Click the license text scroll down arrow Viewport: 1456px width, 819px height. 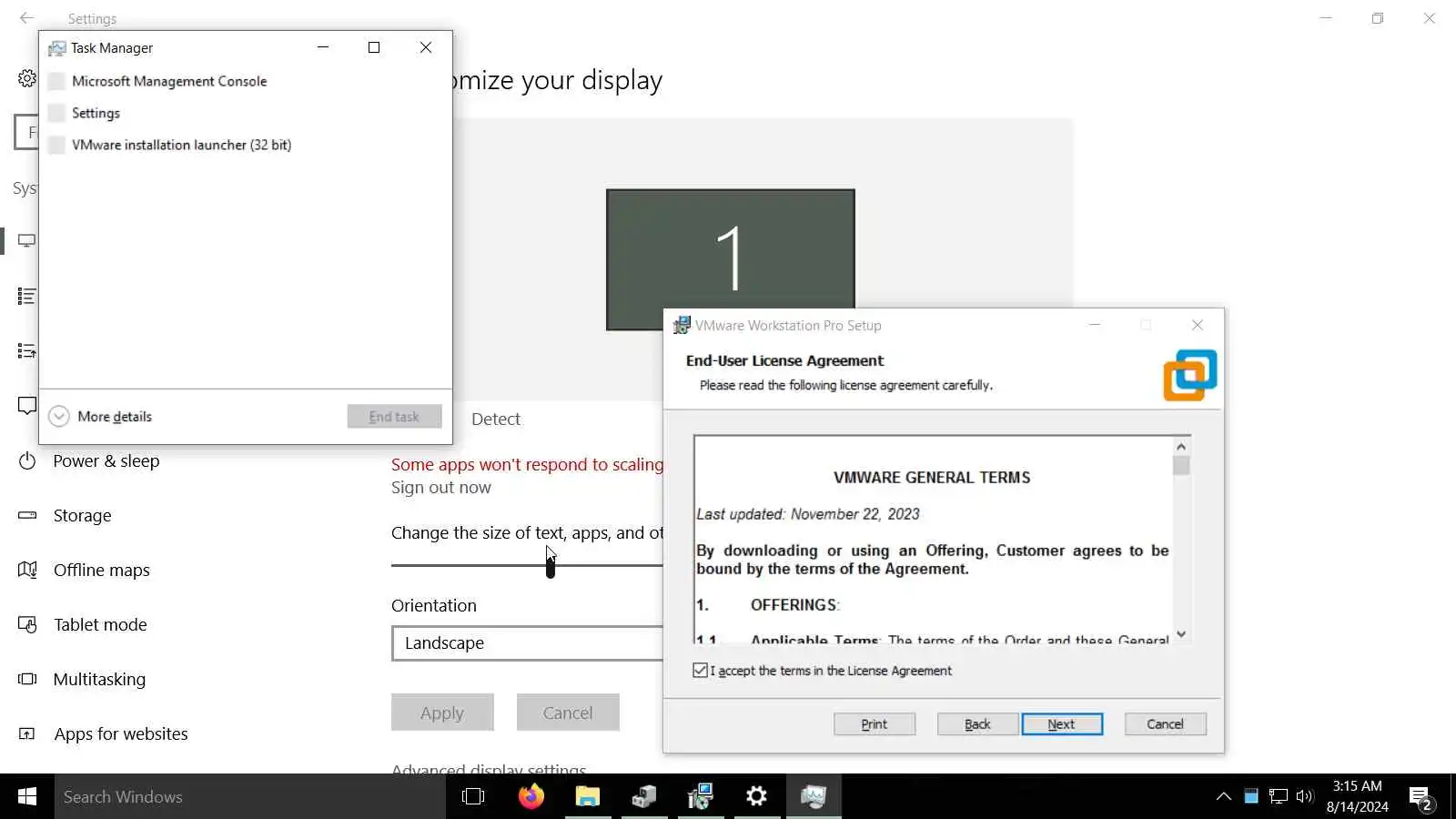[1181, 634]
